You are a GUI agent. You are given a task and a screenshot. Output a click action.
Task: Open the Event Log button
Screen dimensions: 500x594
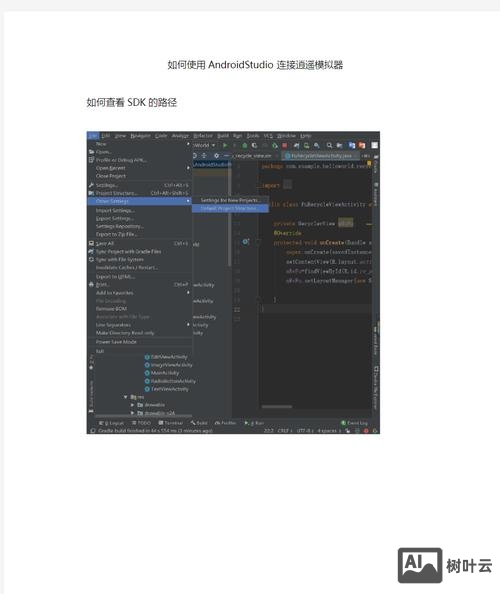355,423
